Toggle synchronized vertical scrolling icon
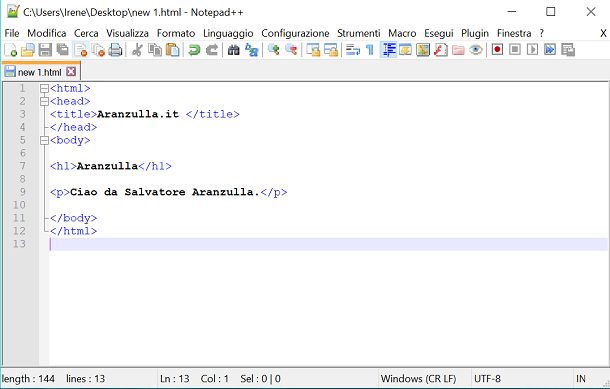This screenshot has height=389, width=610. pos(313,50)
